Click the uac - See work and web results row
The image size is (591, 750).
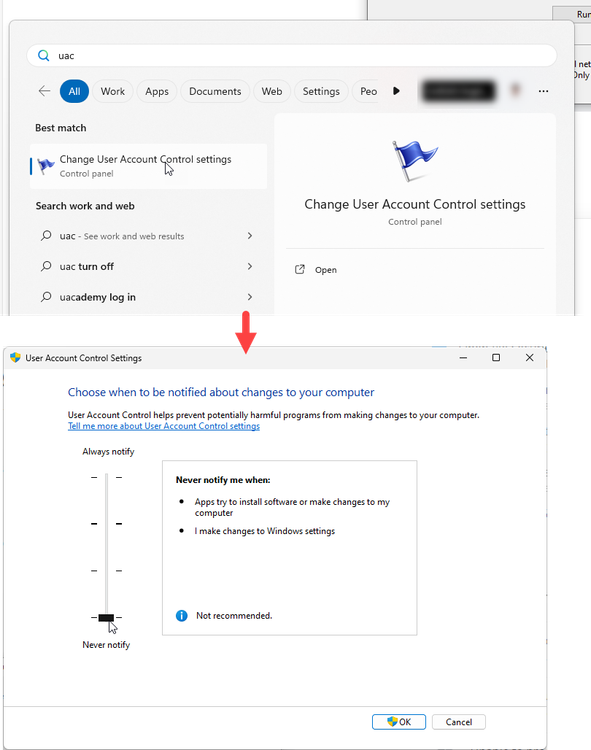147,236
